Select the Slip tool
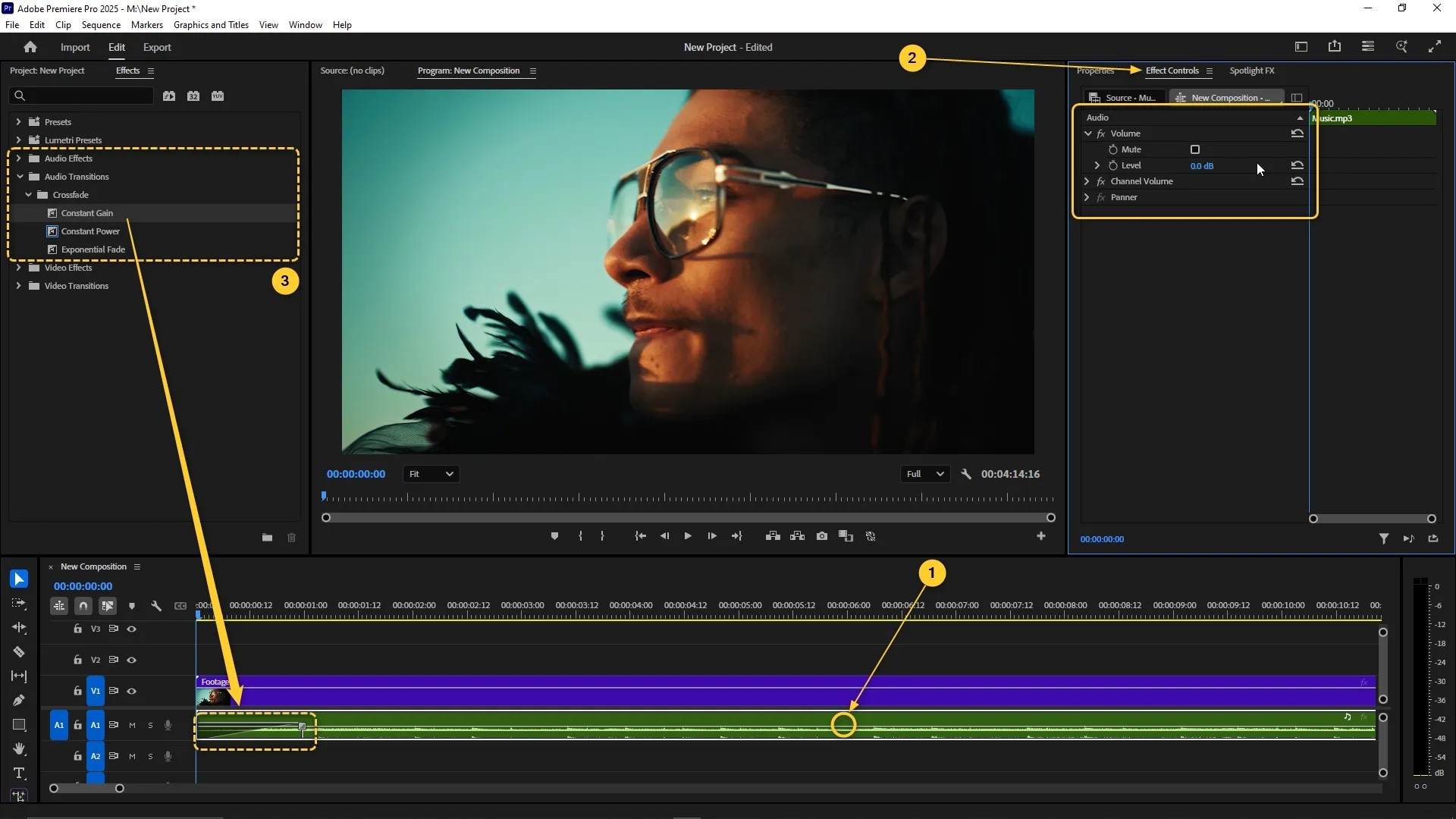This screenshot has width=1456, height=819. pyautogui.click(x=19, y=676)
